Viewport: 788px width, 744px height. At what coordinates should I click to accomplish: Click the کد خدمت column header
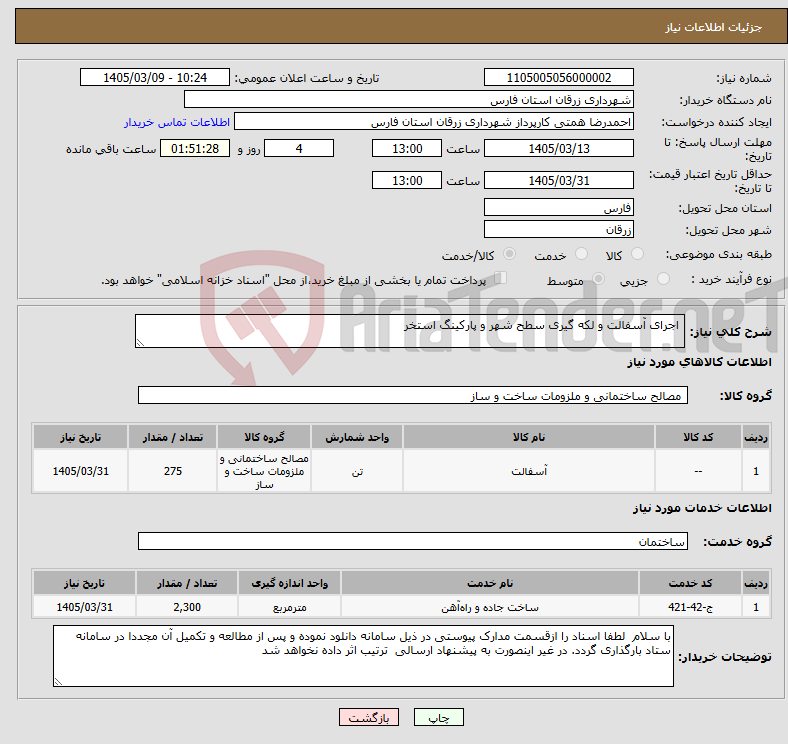click(x=691, y=583)
